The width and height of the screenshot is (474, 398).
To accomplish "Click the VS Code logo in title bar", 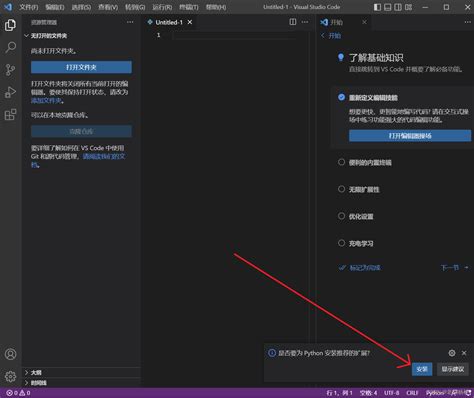I will 8,7.
